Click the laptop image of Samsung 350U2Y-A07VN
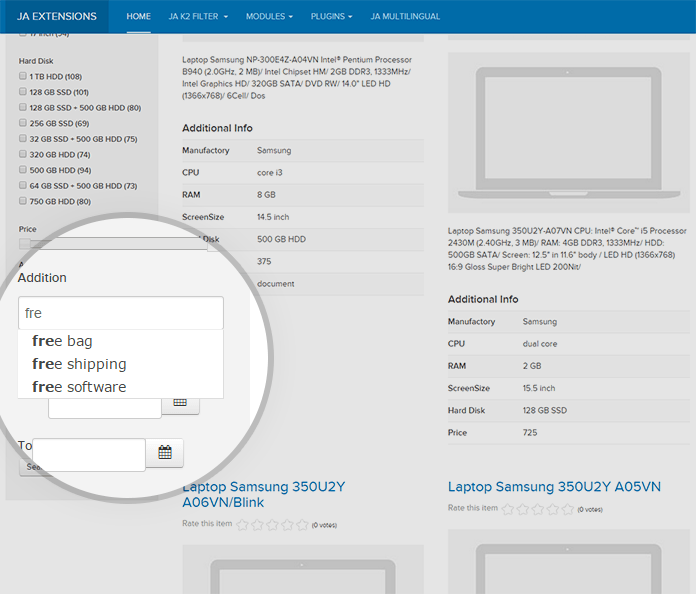The image size is (696, 594). pos(569,133)
